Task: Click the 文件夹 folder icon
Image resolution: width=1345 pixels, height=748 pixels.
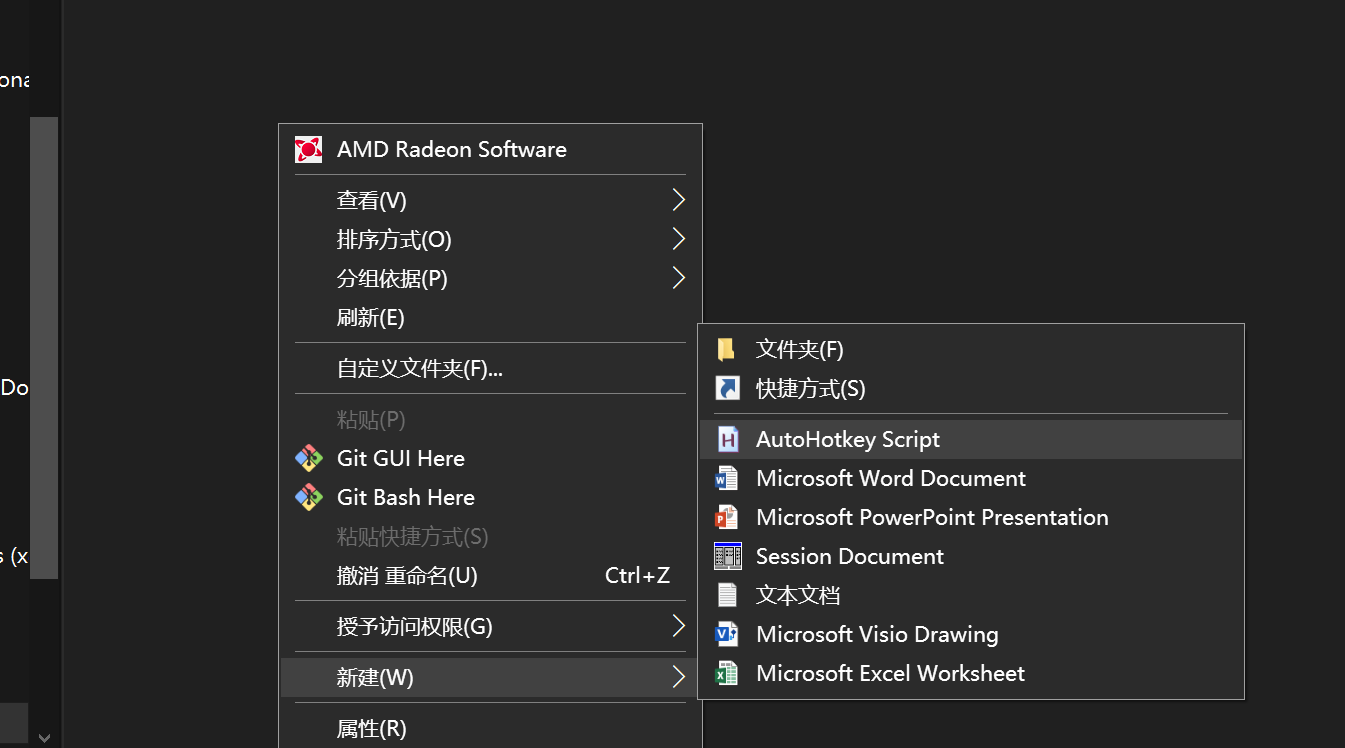Action: (727, 349)
